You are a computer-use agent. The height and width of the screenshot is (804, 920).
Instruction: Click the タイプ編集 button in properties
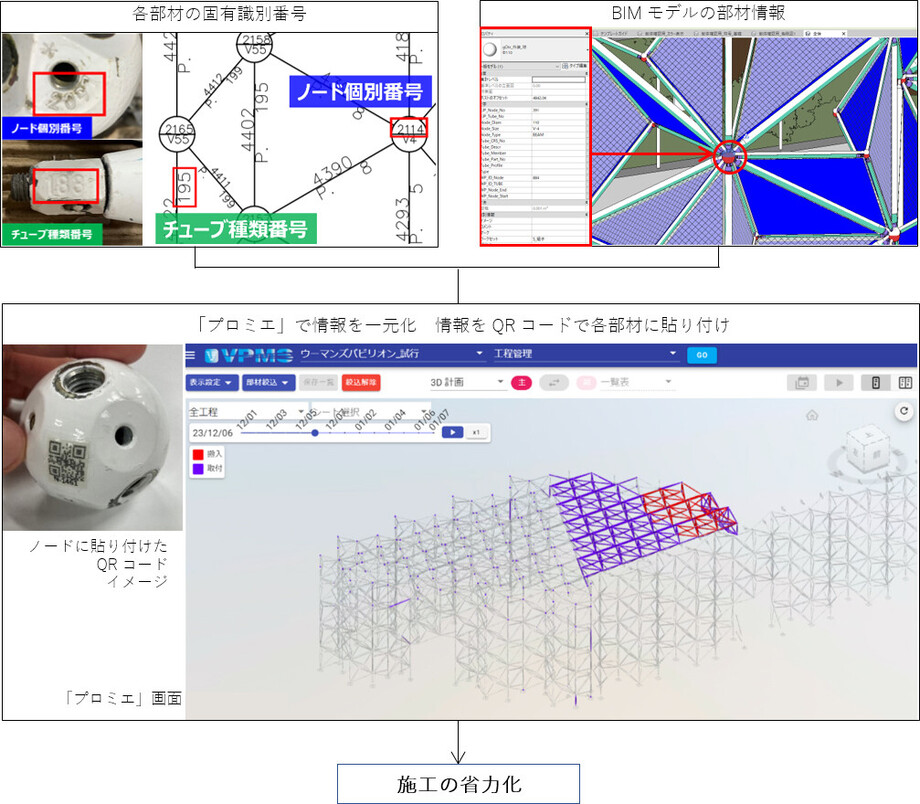574,66
